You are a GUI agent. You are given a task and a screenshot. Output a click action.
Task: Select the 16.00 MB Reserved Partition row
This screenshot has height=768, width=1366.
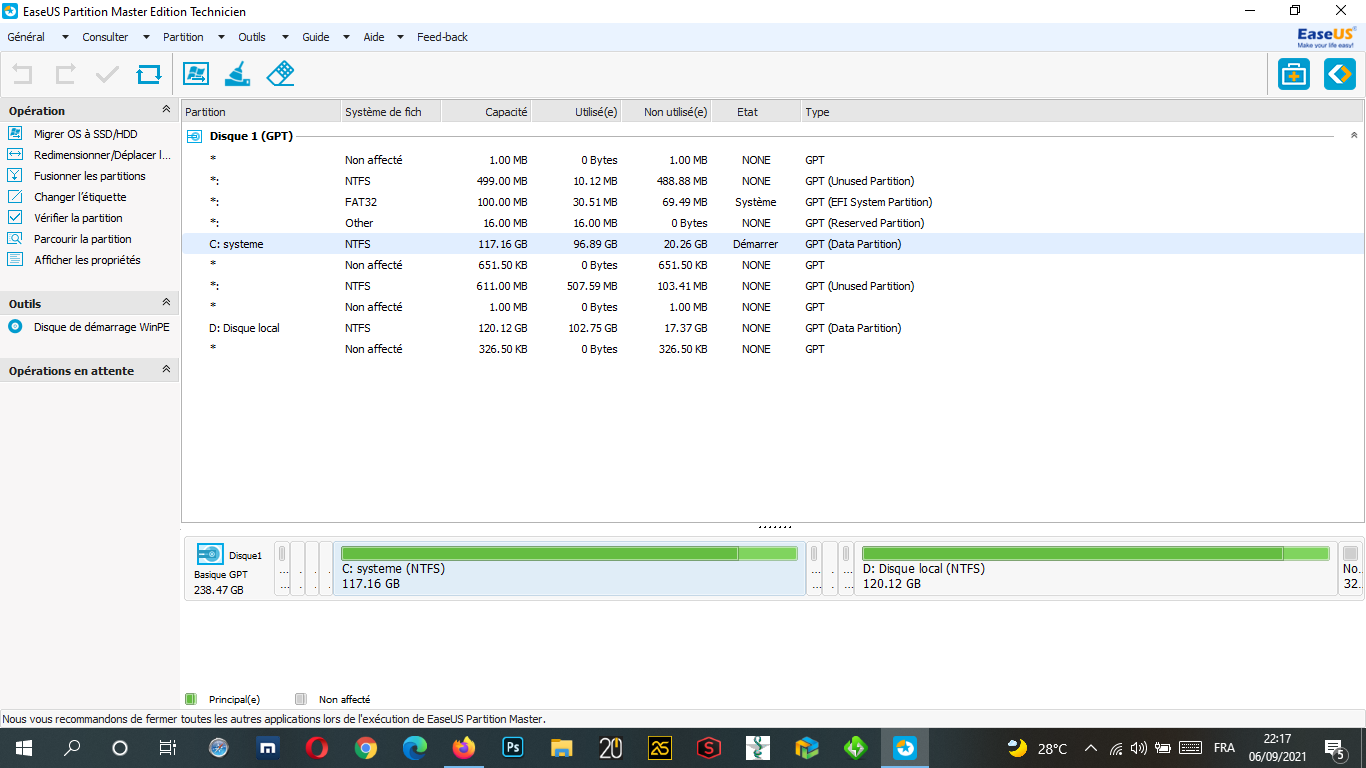[x=773, y=223]
